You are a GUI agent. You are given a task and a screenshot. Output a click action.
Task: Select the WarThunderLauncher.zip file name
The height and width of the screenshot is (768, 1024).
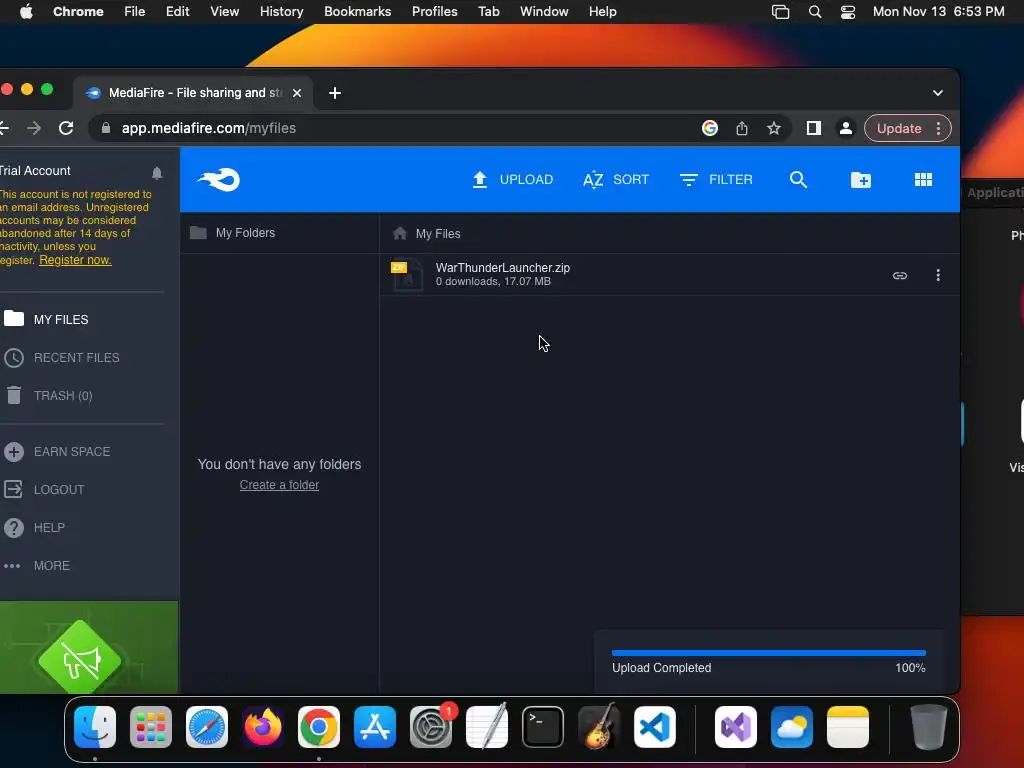point(502,268)
